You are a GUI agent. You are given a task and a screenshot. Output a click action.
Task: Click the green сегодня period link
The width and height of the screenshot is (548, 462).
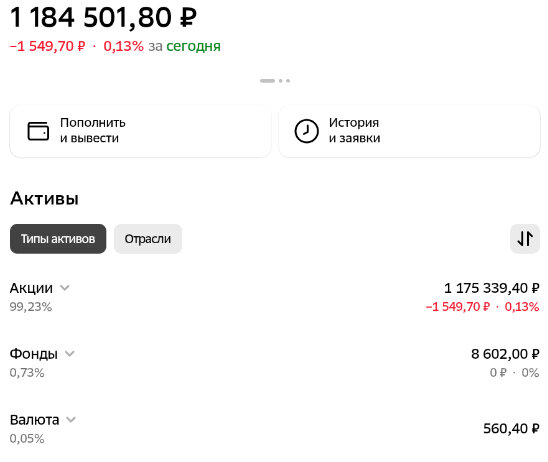[193, 46]
